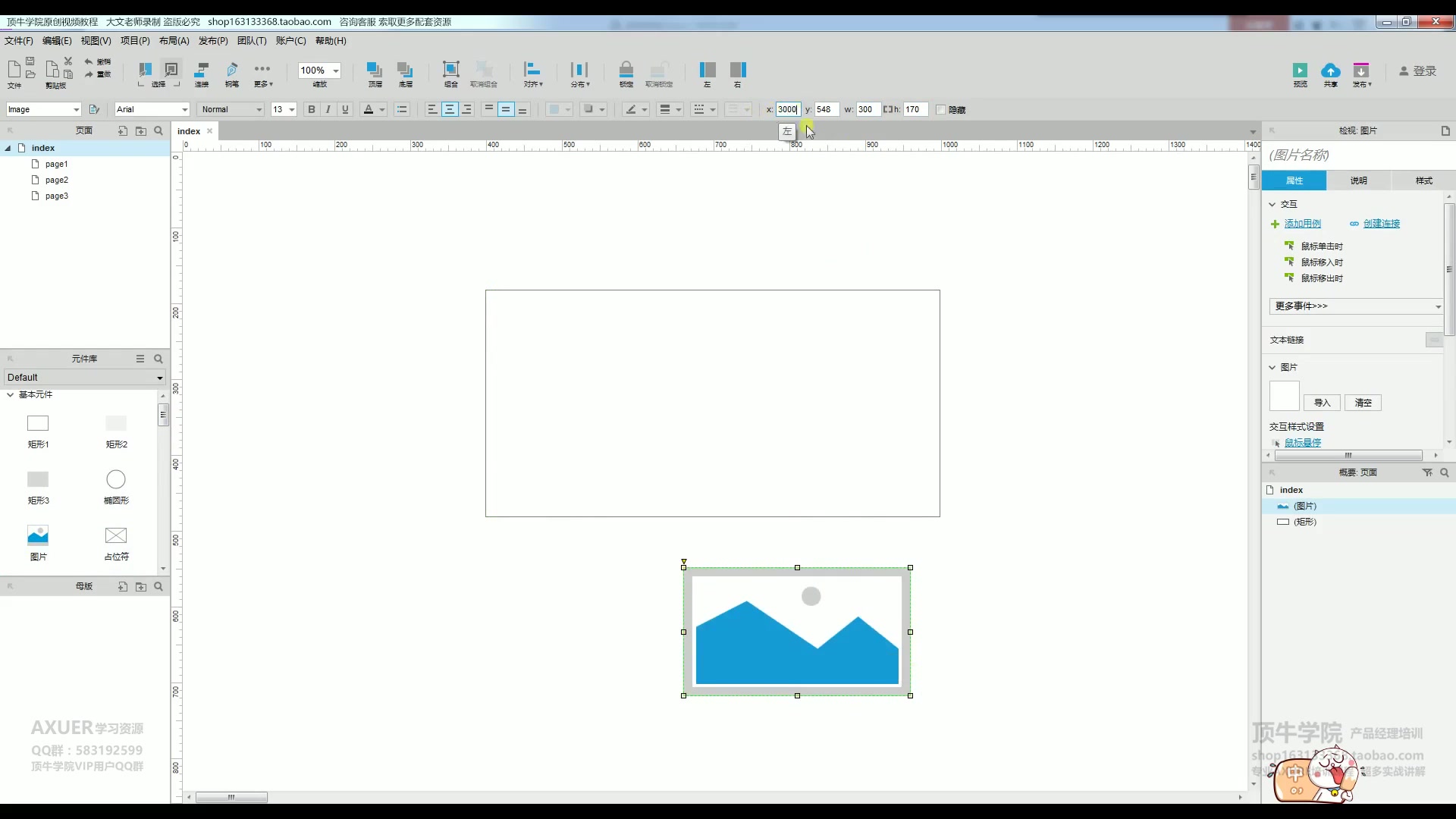Click the Group (组合) icon
This screenshot has height=819, width=1456.
(450, 71)
